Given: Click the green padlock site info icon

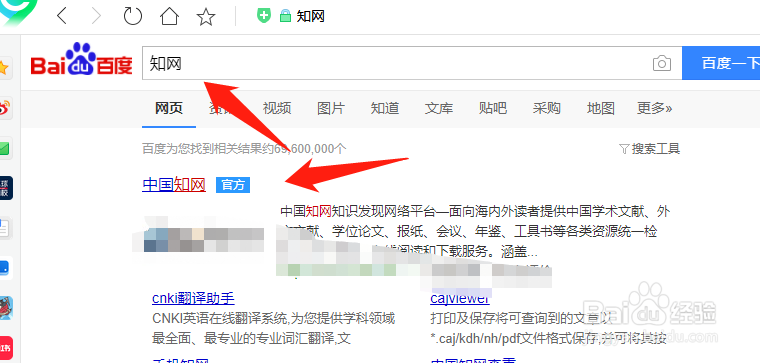Looking at the screenshot, I should [285, 16].
